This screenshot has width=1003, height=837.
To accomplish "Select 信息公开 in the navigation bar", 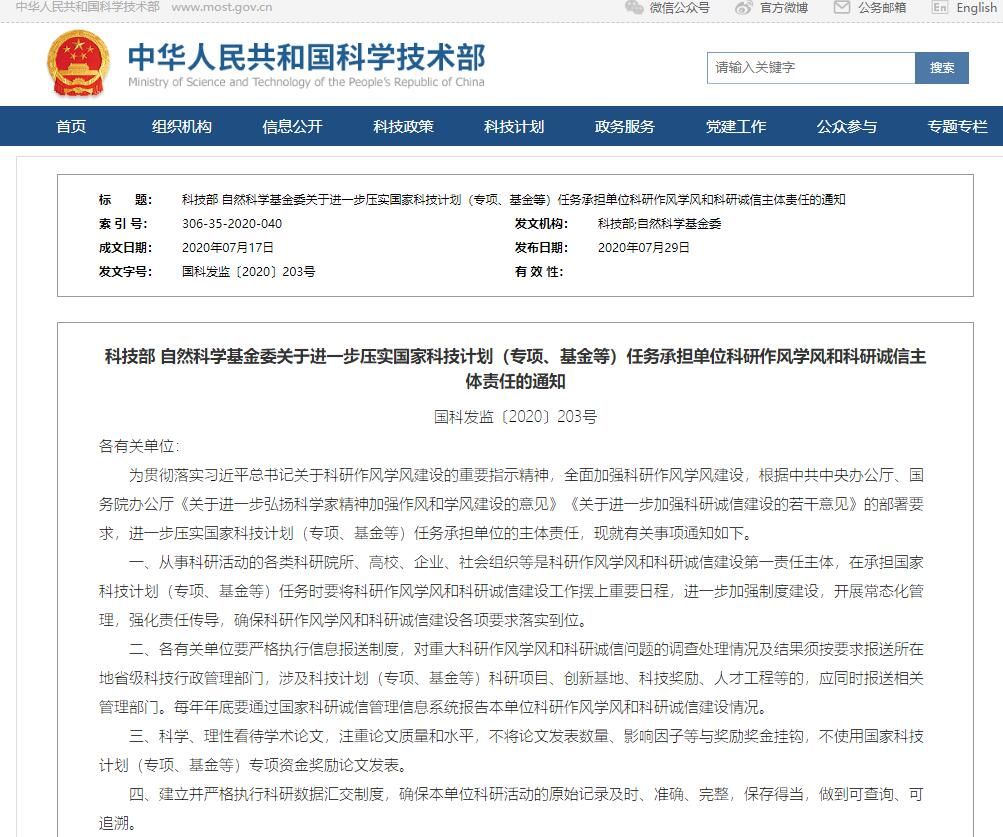I will point(292,127).
